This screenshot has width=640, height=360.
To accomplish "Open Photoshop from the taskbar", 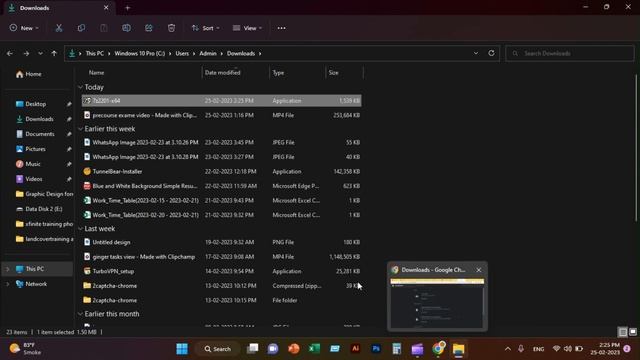I will pos(376,349).
